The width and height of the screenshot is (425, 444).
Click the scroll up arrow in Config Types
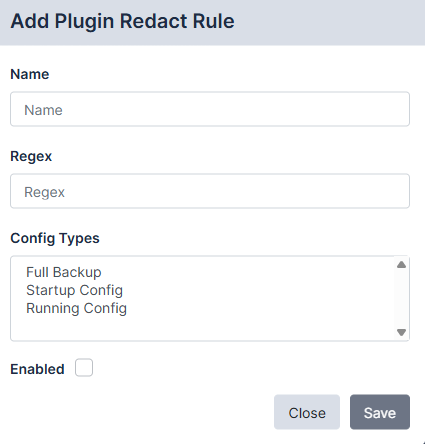point(401,265)
